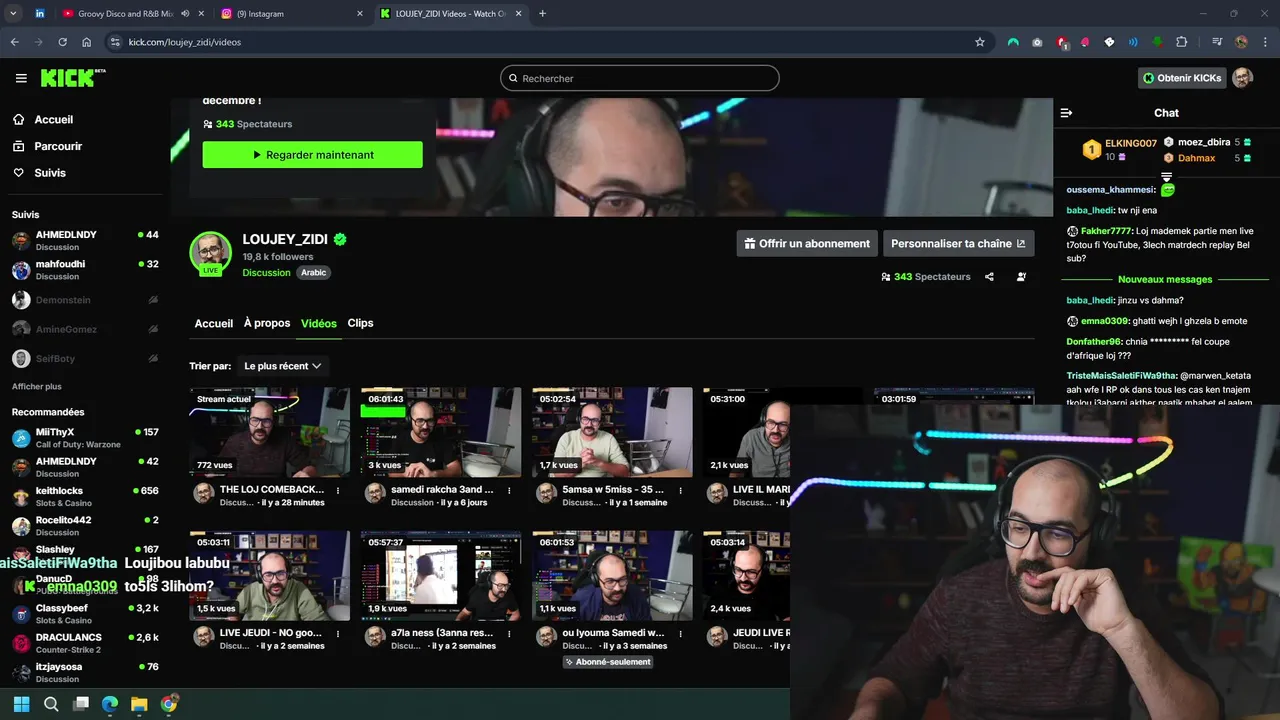
Task: Go to browser home page icon
Action: click(87, 42)
